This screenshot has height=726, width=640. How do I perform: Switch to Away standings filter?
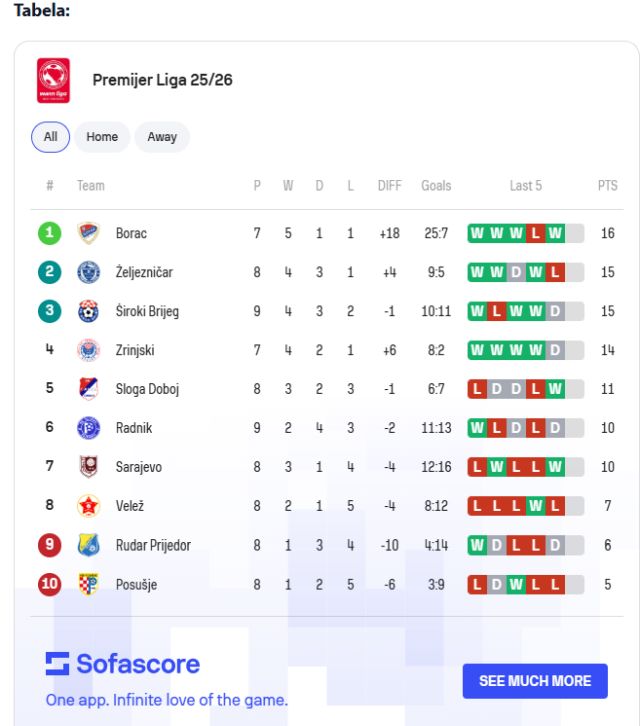click(x=162, y=137)
